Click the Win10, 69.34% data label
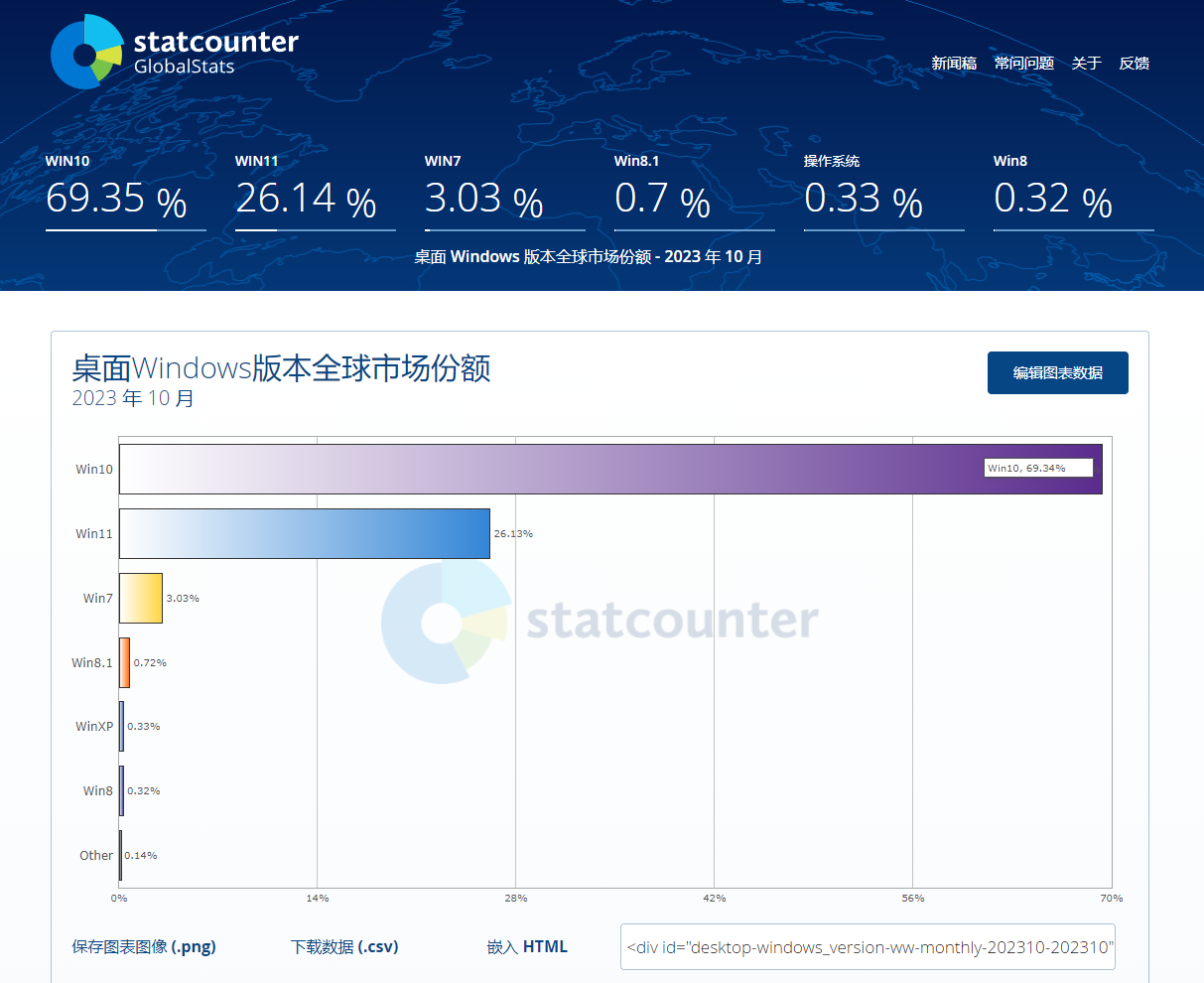1204x983 pixels. 1038,467
